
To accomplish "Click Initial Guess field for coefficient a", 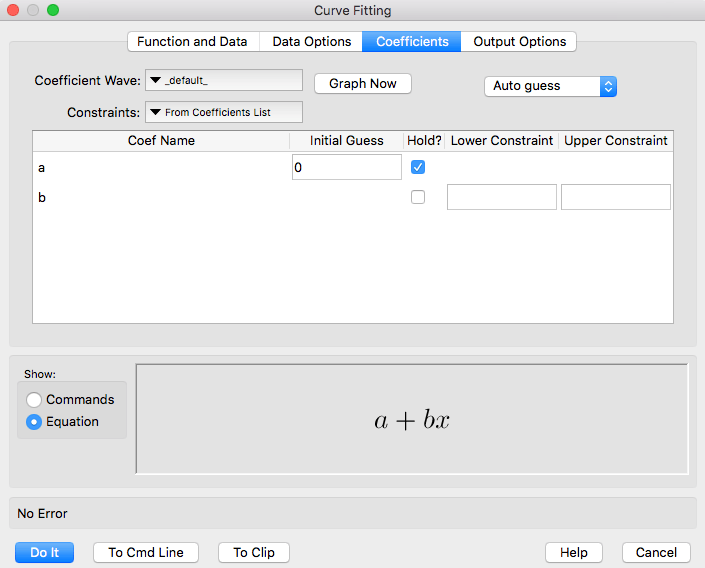I will click(346, 168).
